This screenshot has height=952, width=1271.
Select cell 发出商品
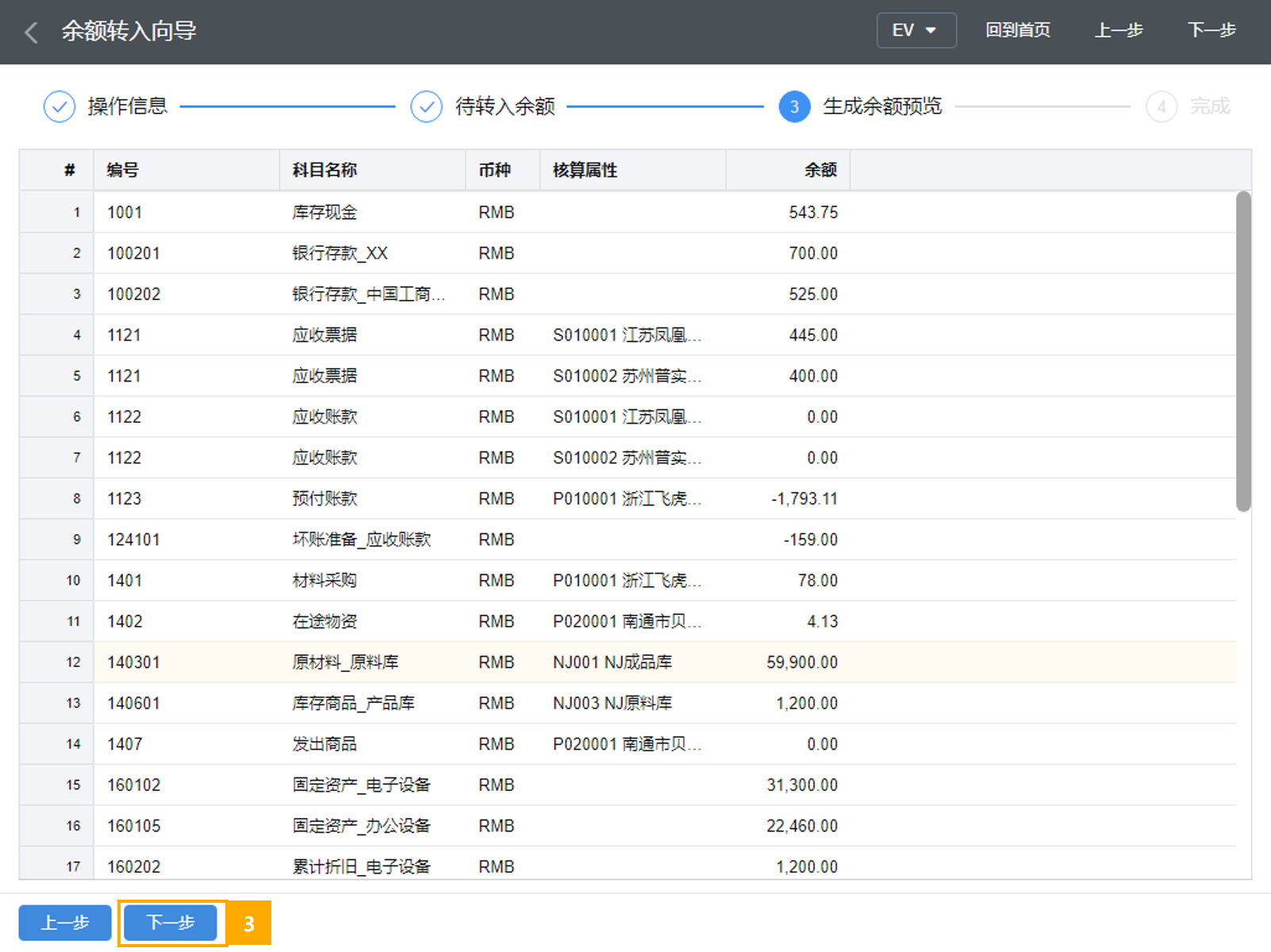coord(324,744)
